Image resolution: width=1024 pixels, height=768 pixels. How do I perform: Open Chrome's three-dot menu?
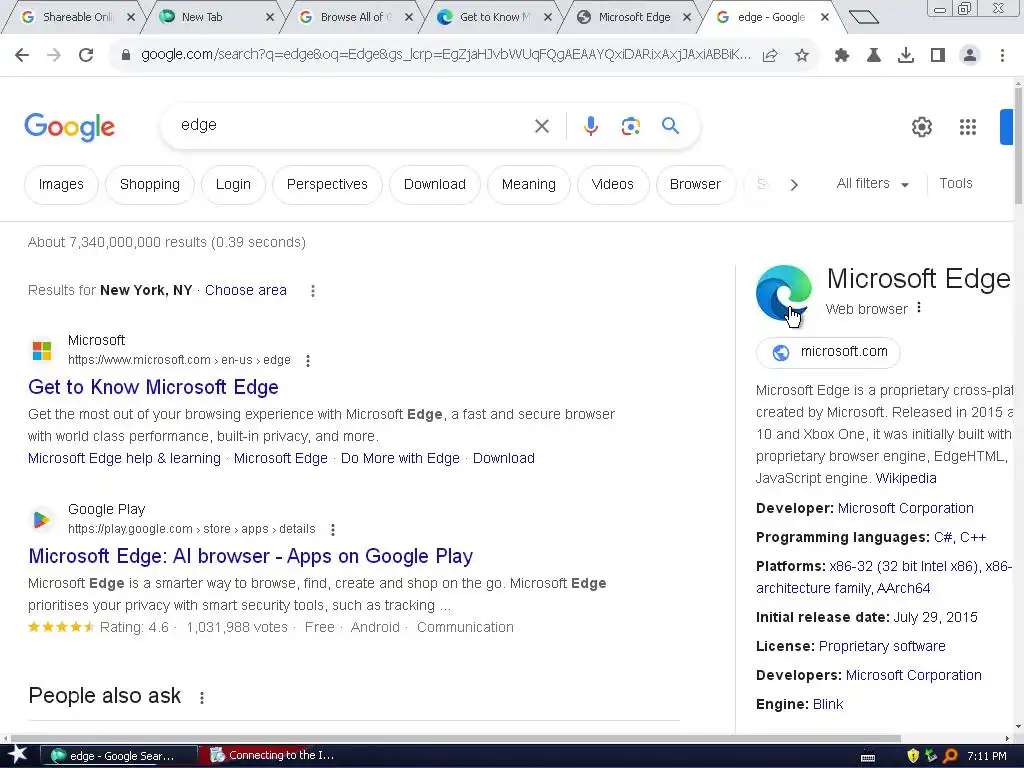tap(1002, 56)
